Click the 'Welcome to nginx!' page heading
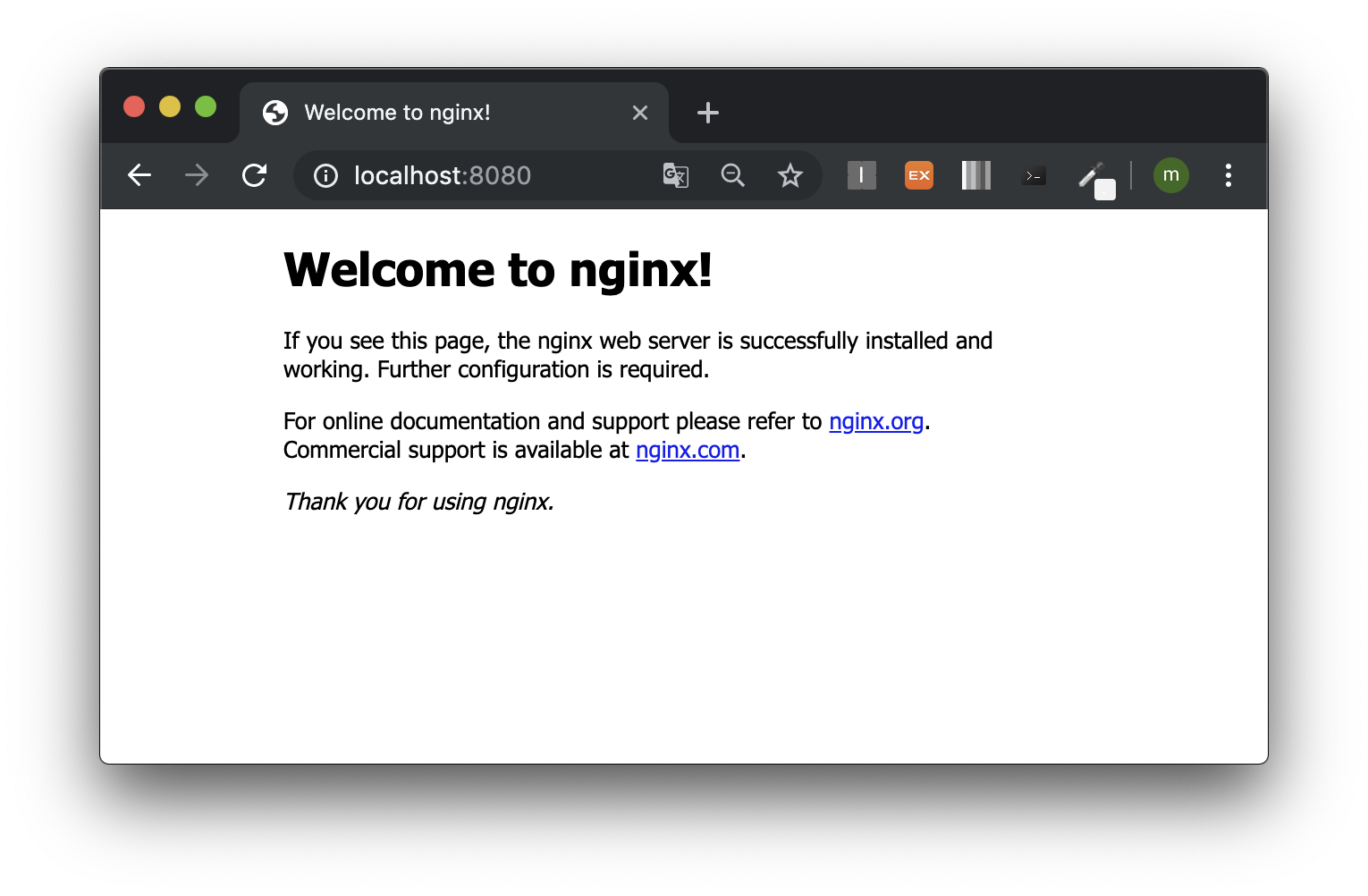1368x896 pixels. tap(498, 269)
